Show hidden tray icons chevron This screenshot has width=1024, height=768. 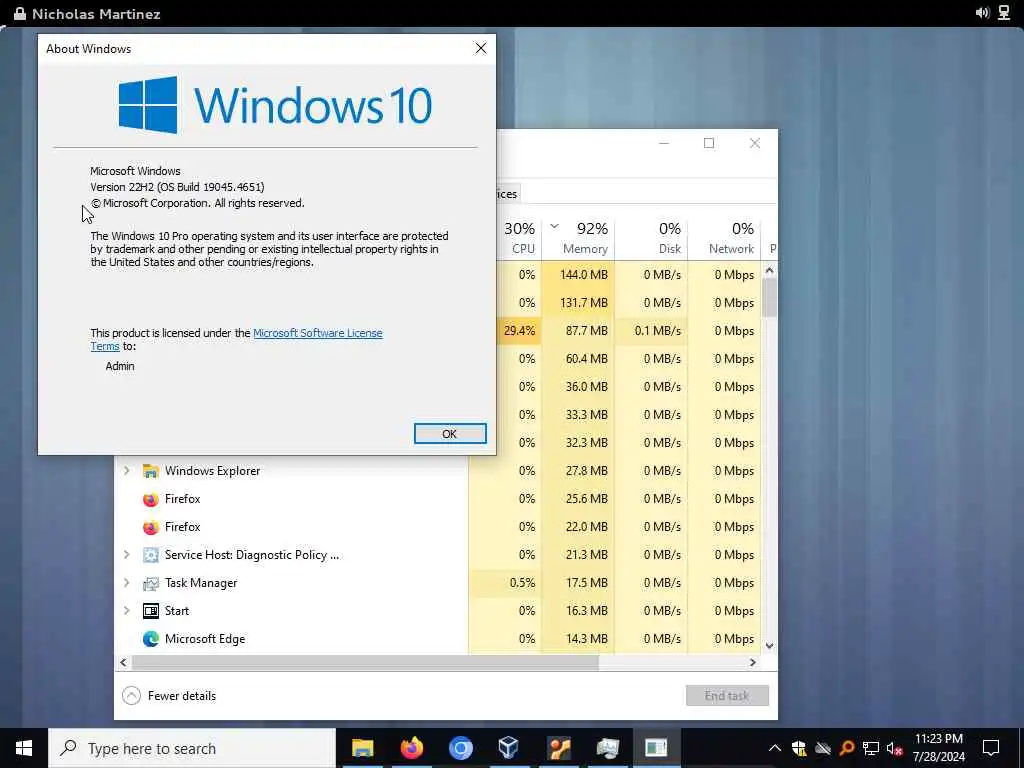(775, 748)
